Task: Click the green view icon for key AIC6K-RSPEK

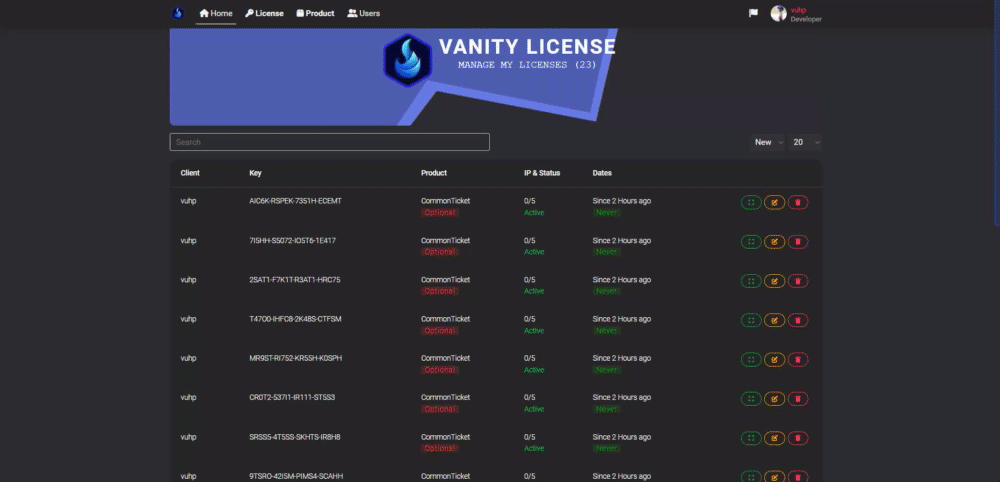Action: pos(751,203)
